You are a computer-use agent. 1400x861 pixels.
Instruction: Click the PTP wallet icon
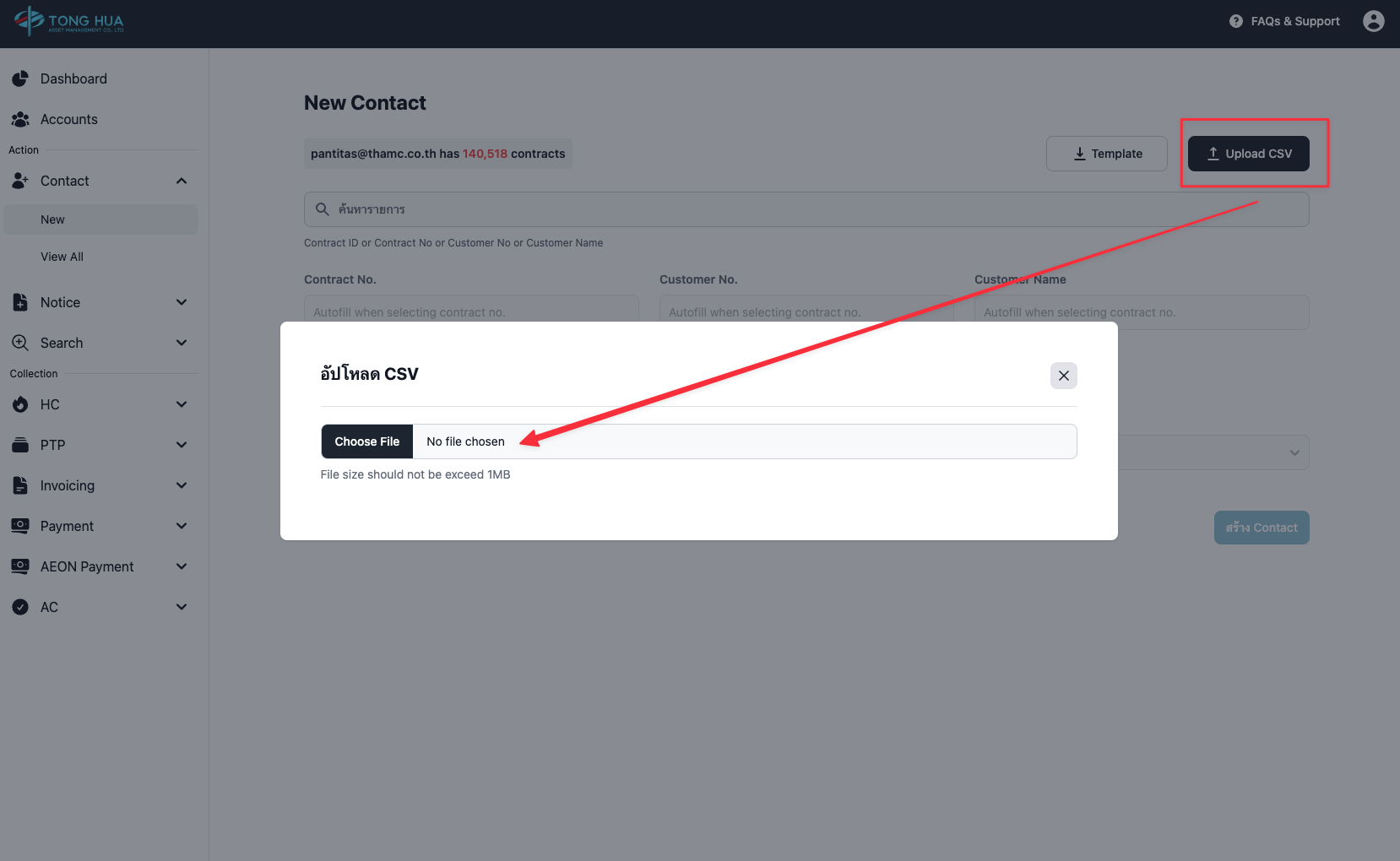(20, 445)
